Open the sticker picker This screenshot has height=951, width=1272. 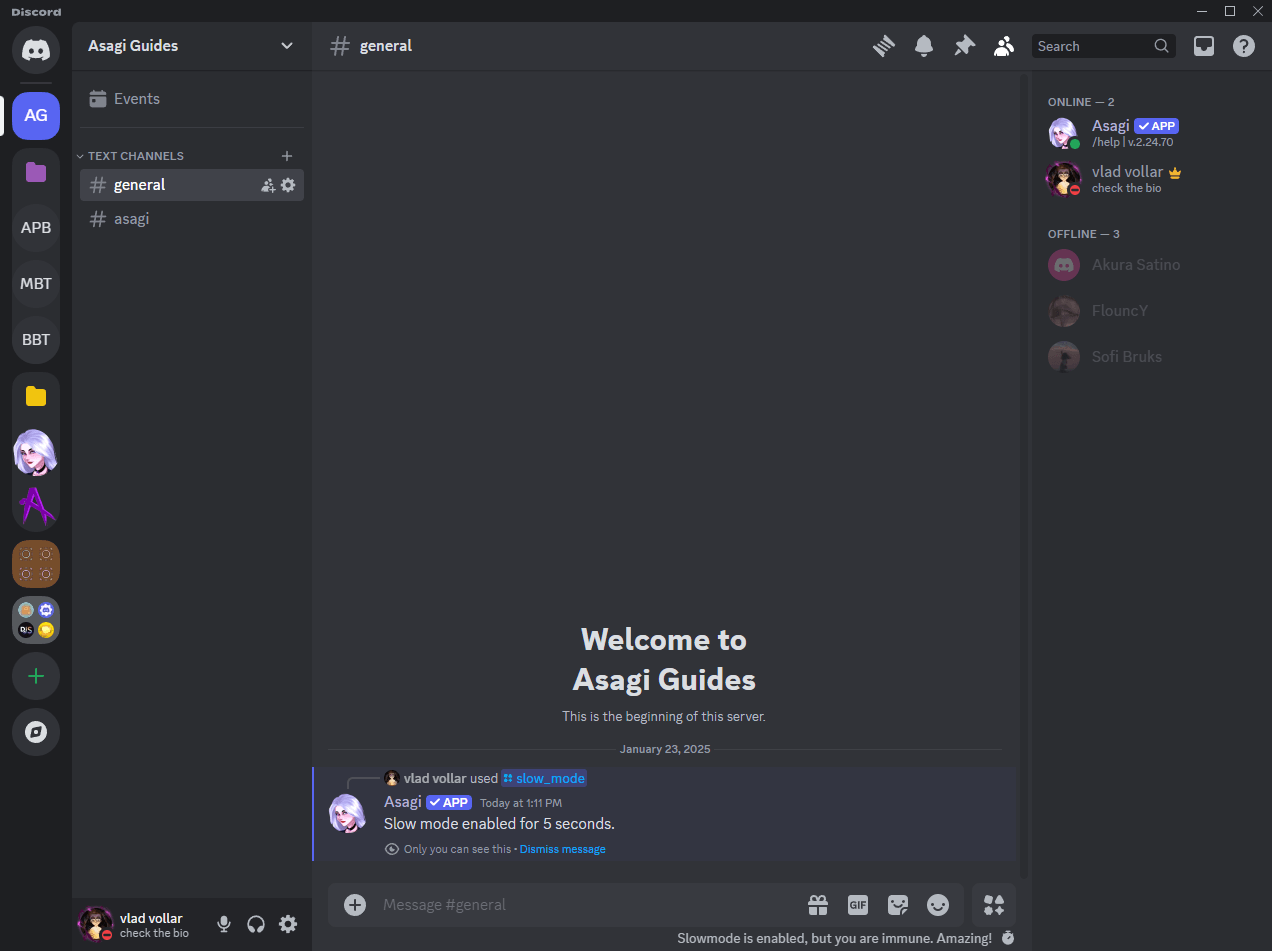tap(898, 905)
